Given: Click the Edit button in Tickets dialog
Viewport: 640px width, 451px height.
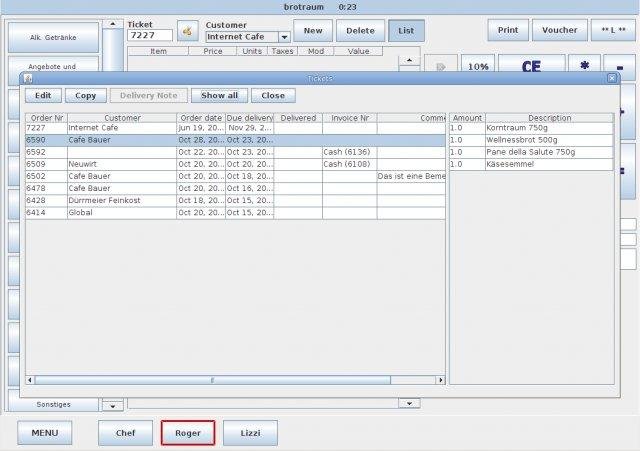Looking at the screenshot, I should click(43, 96).
